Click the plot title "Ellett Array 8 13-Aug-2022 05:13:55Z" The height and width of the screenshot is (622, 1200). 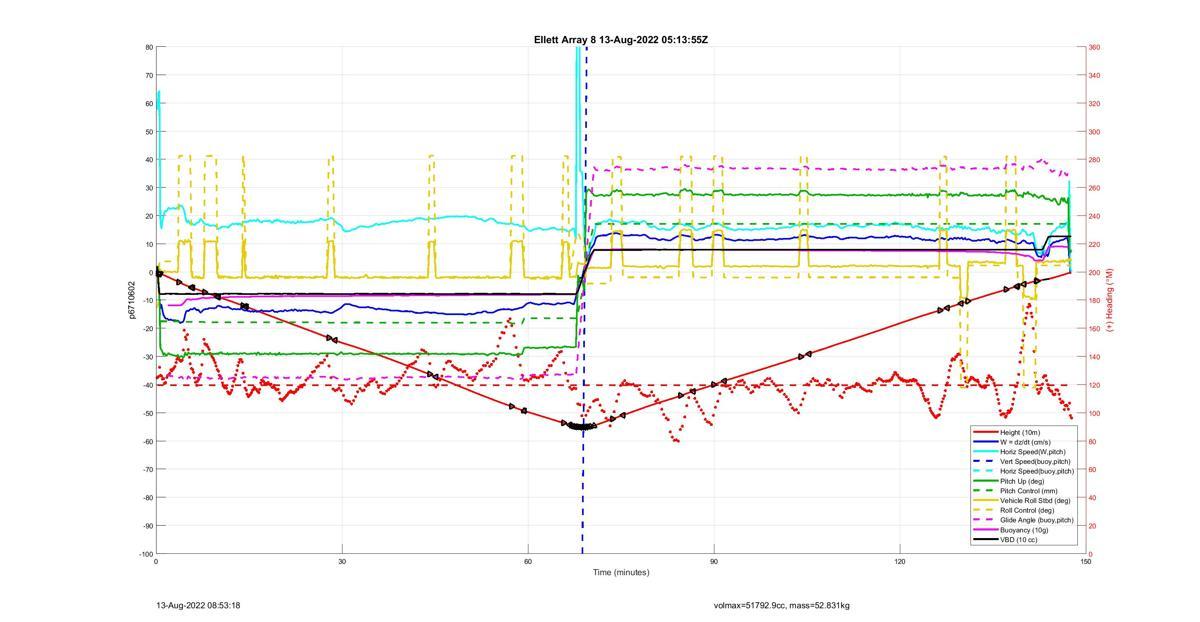coord(621,40)
